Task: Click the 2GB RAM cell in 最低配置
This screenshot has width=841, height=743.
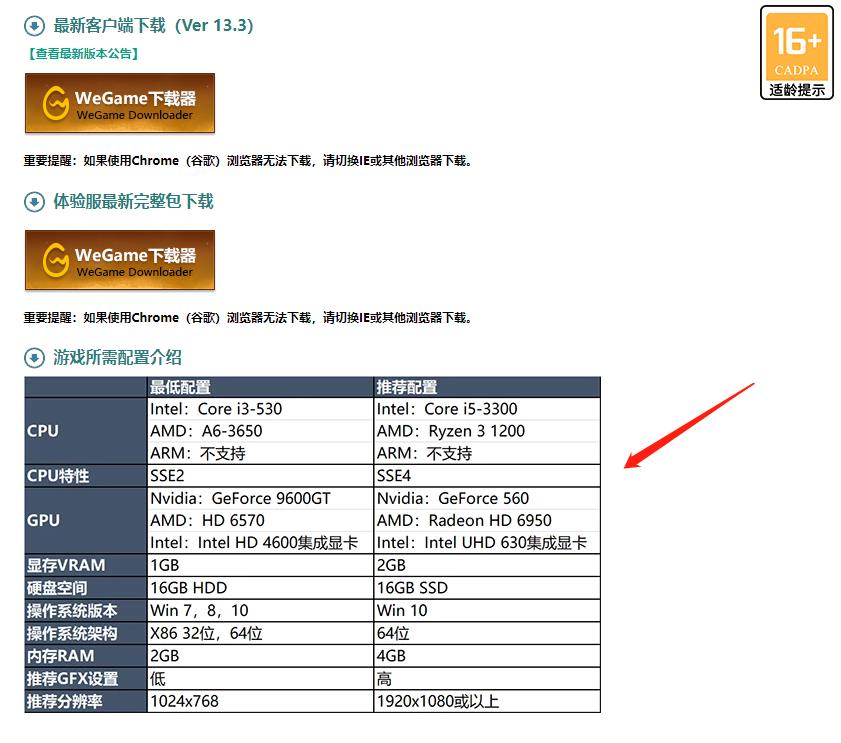Action: 260,656
